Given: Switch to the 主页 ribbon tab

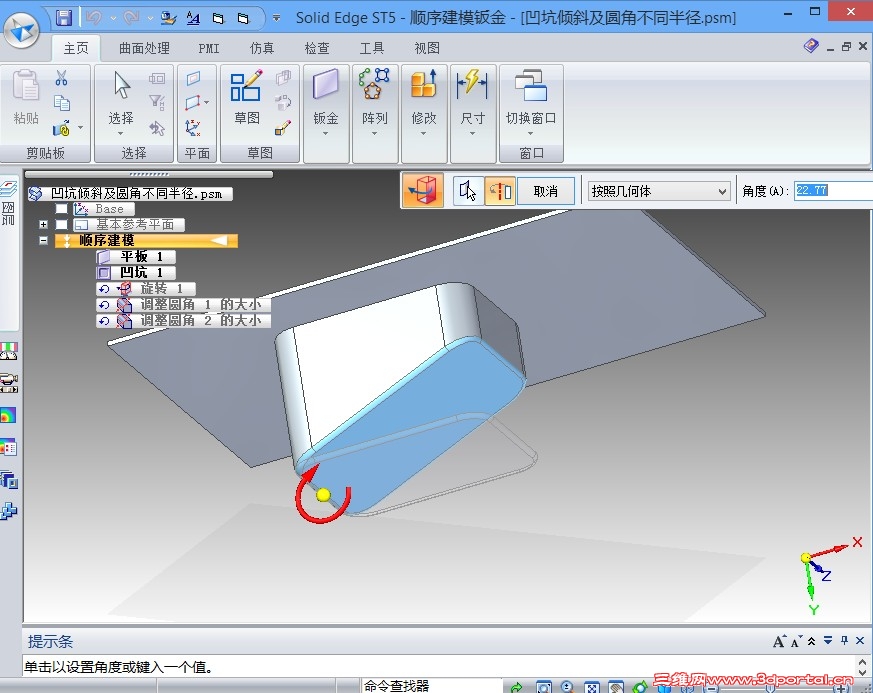Looking at the screenshot, I should [x=76, y=48].
